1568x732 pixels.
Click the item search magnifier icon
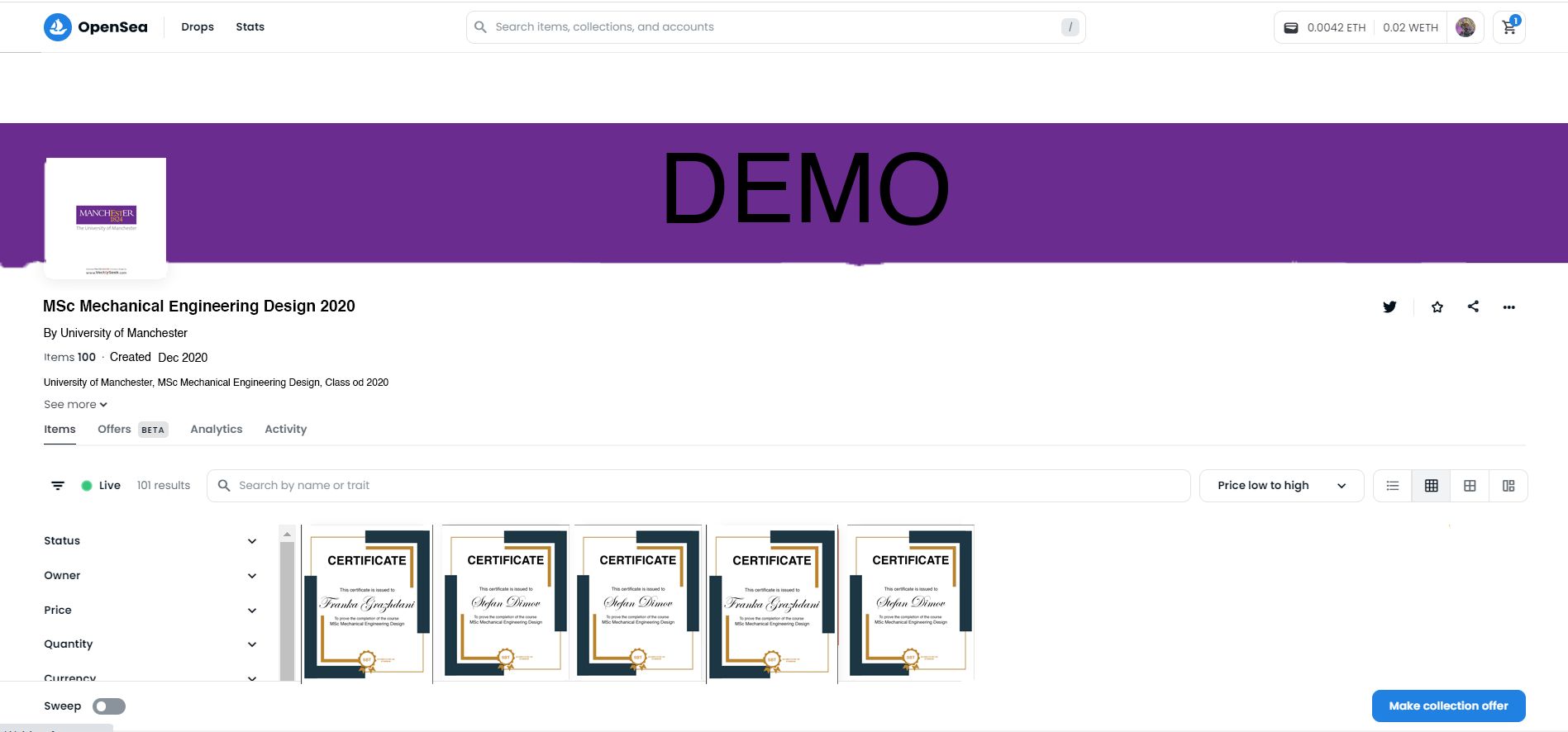click(x=224, y=486)
